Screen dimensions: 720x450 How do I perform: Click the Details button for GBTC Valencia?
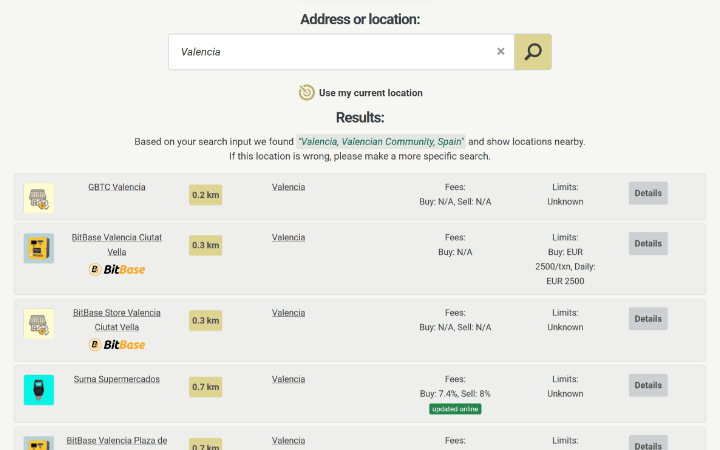(x=648, y=193)
